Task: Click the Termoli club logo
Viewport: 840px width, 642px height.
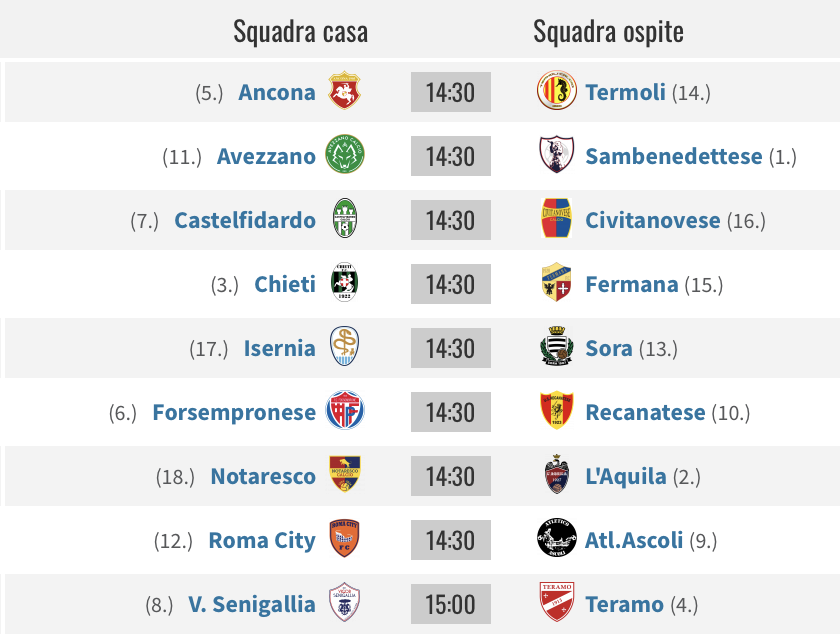Action: (x=557, y=91)
